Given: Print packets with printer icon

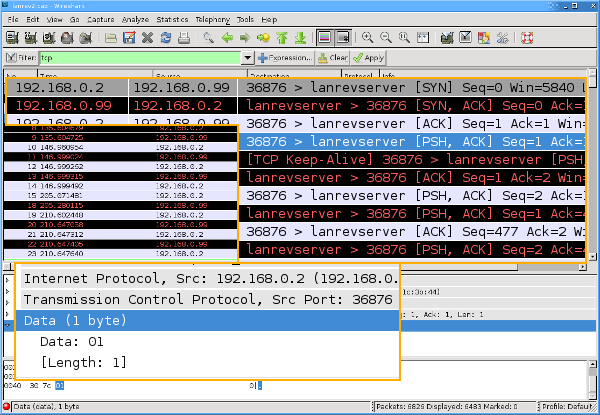Looking at the screenshot, I should 184,37.
